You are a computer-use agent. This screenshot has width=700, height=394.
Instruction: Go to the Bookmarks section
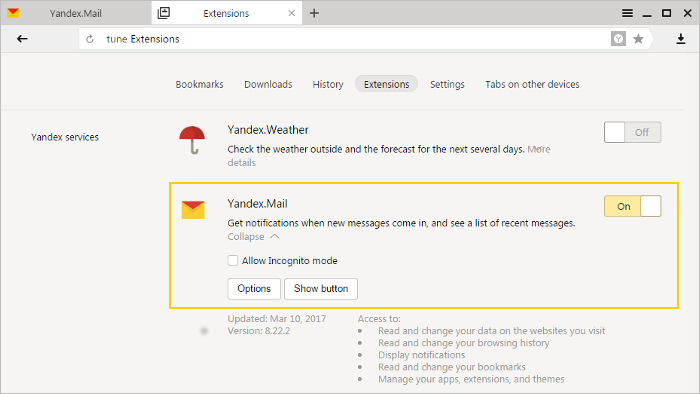coord(199,84)
